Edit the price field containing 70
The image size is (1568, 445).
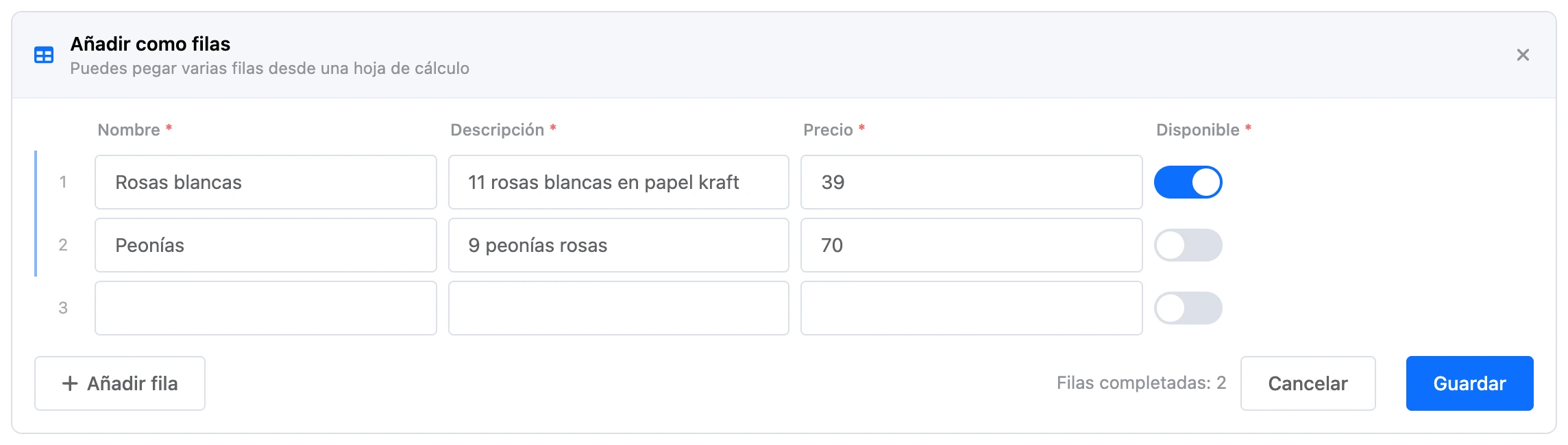tap(972, 245)
